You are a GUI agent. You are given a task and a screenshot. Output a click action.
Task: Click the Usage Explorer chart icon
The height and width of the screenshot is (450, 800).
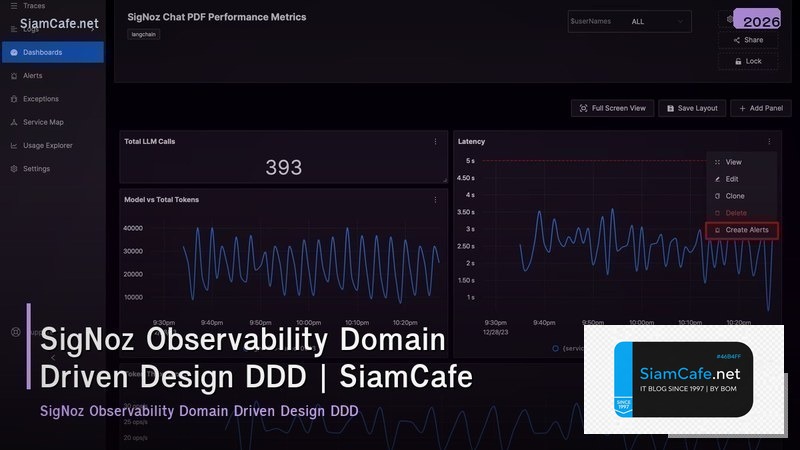tap(14, 145)
